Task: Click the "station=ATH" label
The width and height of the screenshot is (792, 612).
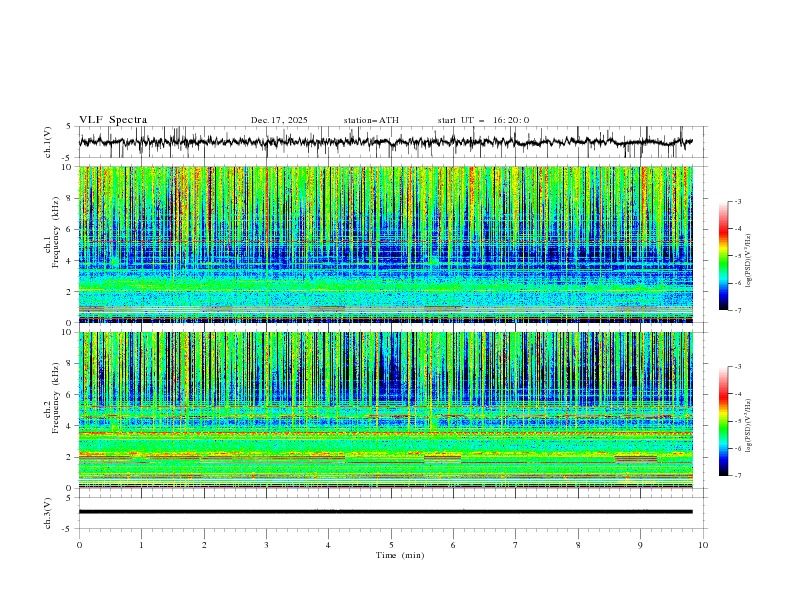Action: point(371,120)
